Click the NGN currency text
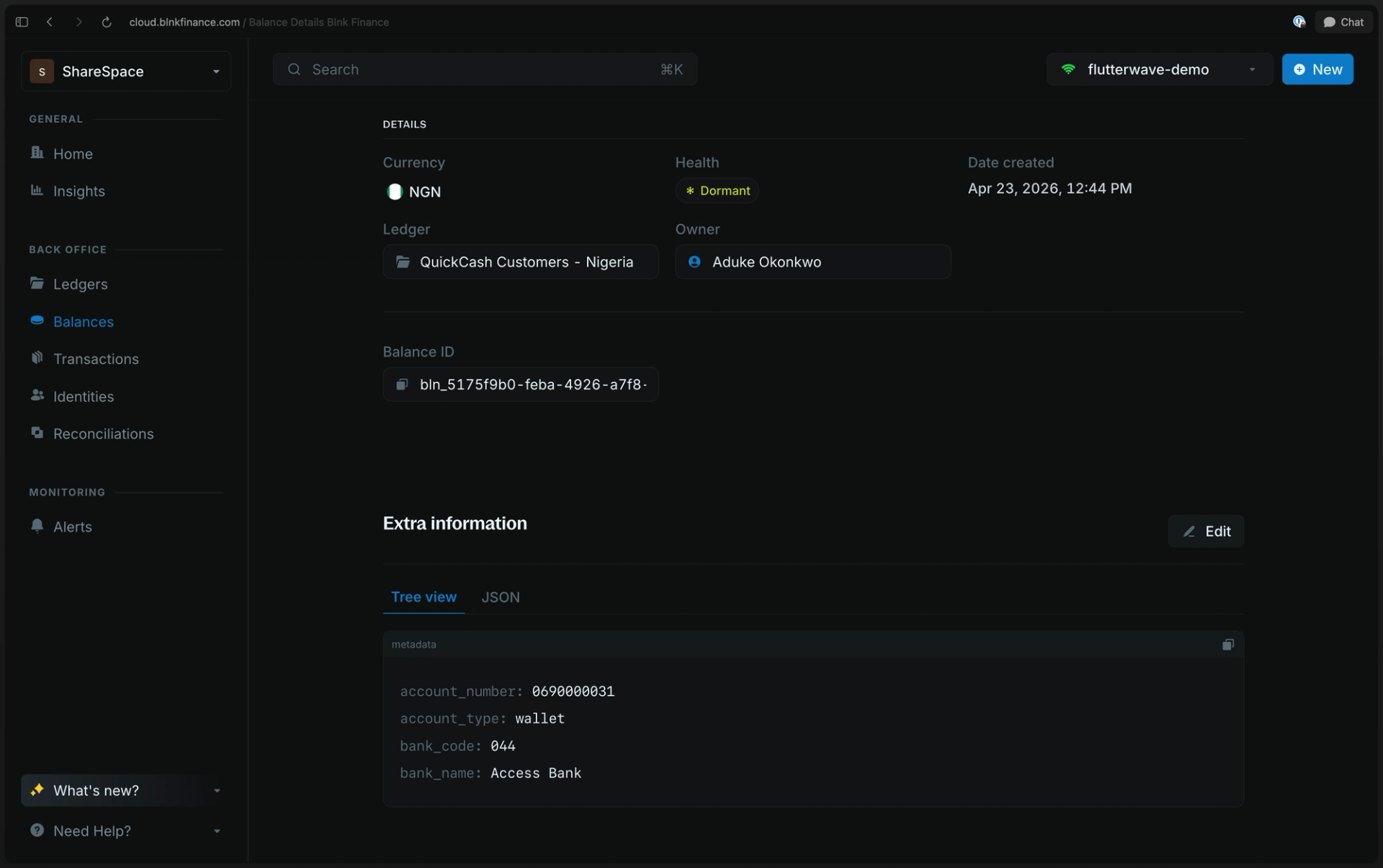 425,192
